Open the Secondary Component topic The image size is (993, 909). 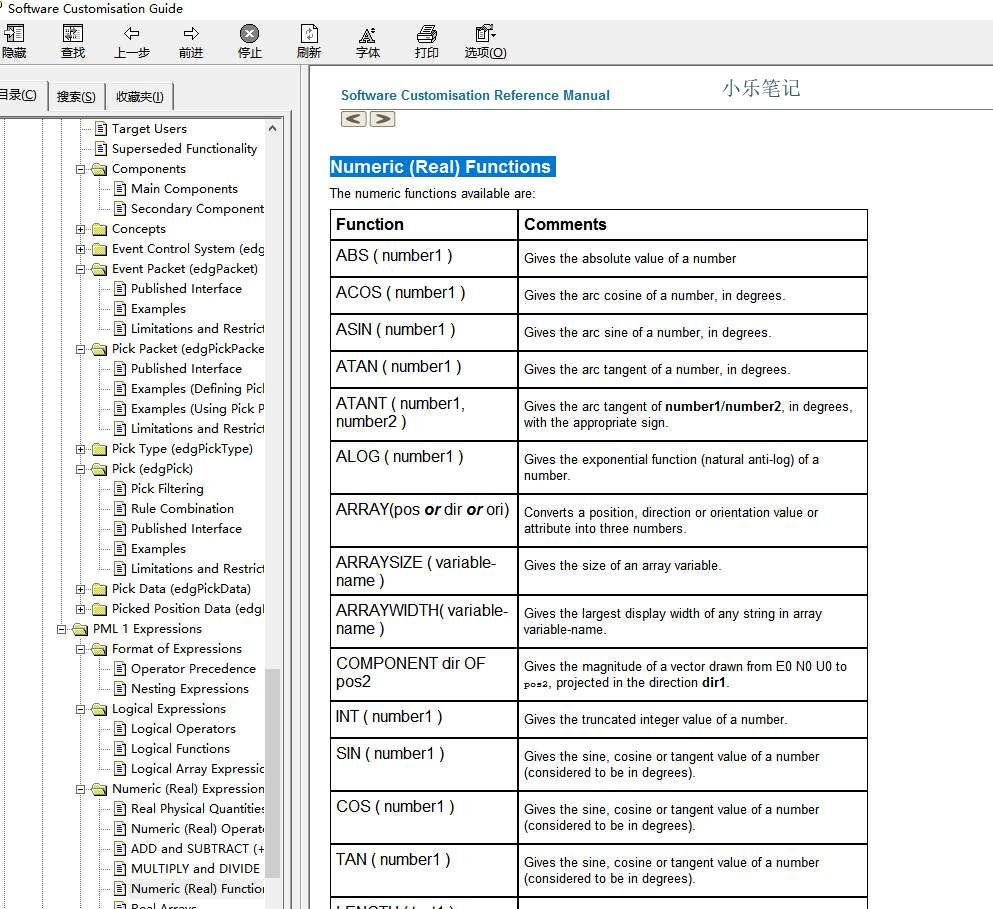coord(197,209)
